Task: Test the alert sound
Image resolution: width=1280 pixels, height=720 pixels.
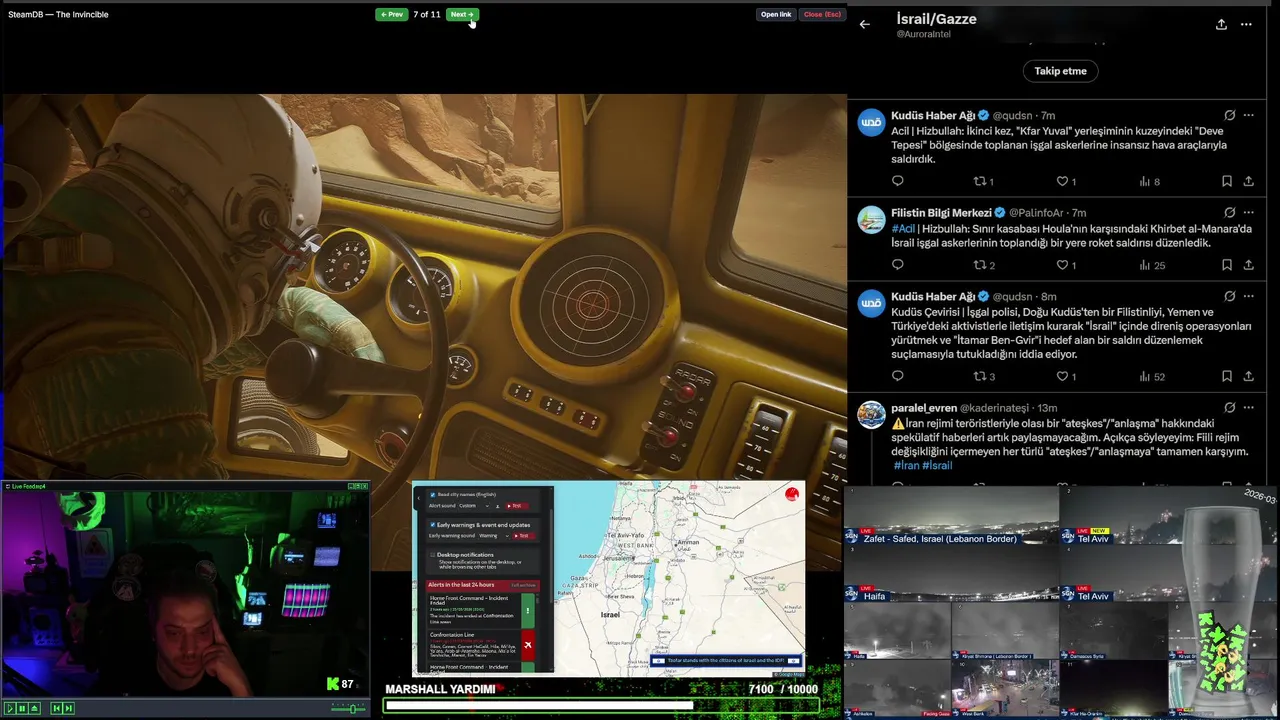Action: click(x=517, y=506)
